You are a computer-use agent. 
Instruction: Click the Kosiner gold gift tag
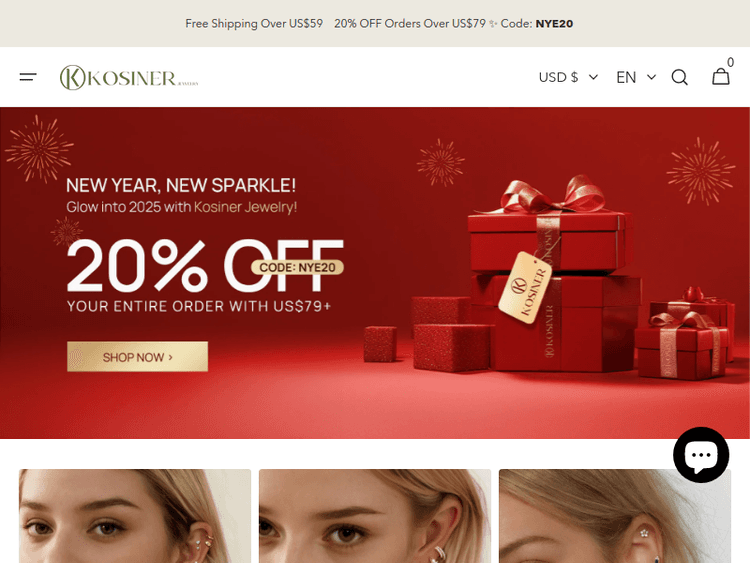(524, 287)
